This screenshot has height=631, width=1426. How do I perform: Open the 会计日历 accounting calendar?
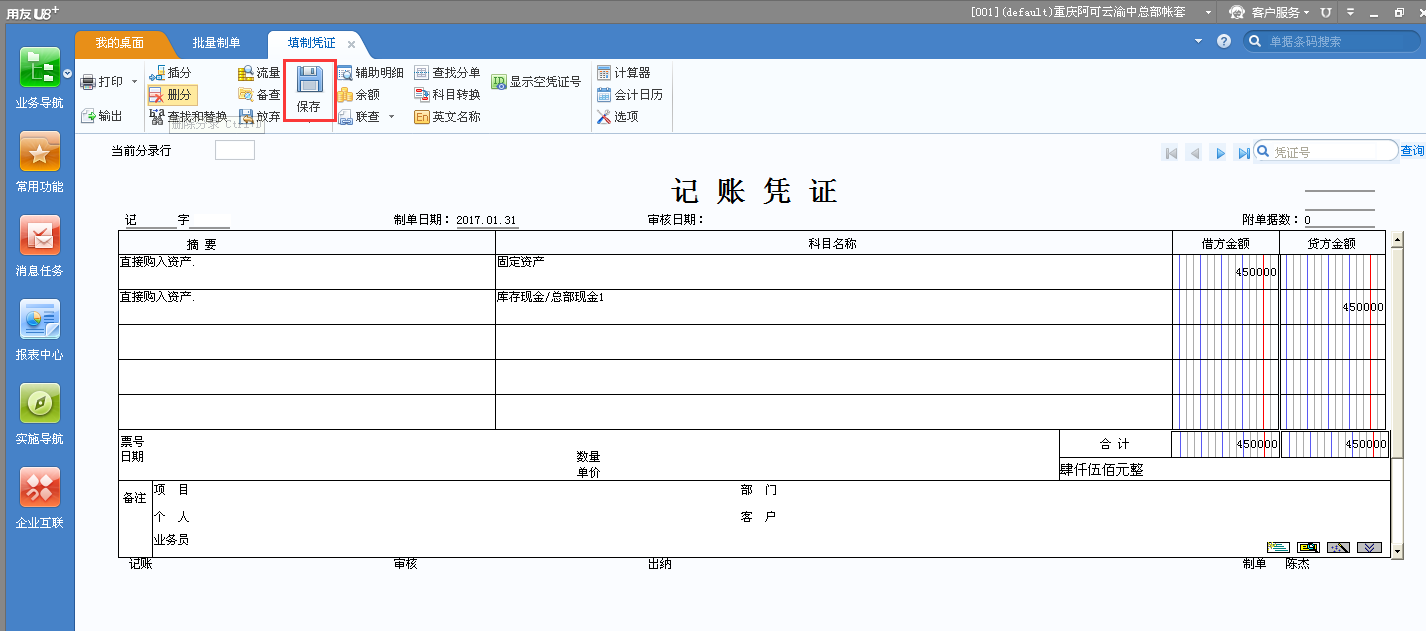(x=627, y=94)
